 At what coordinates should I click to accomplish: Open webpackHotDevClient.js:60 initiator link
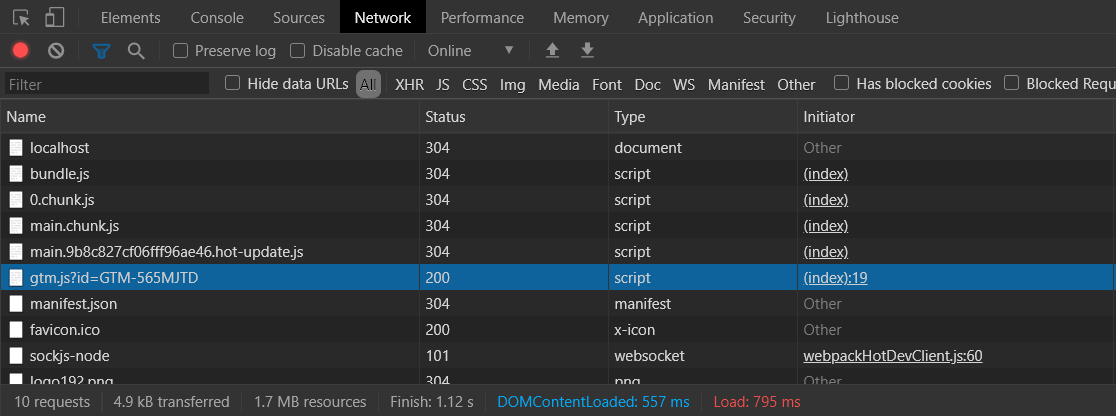tap(893, 356)
